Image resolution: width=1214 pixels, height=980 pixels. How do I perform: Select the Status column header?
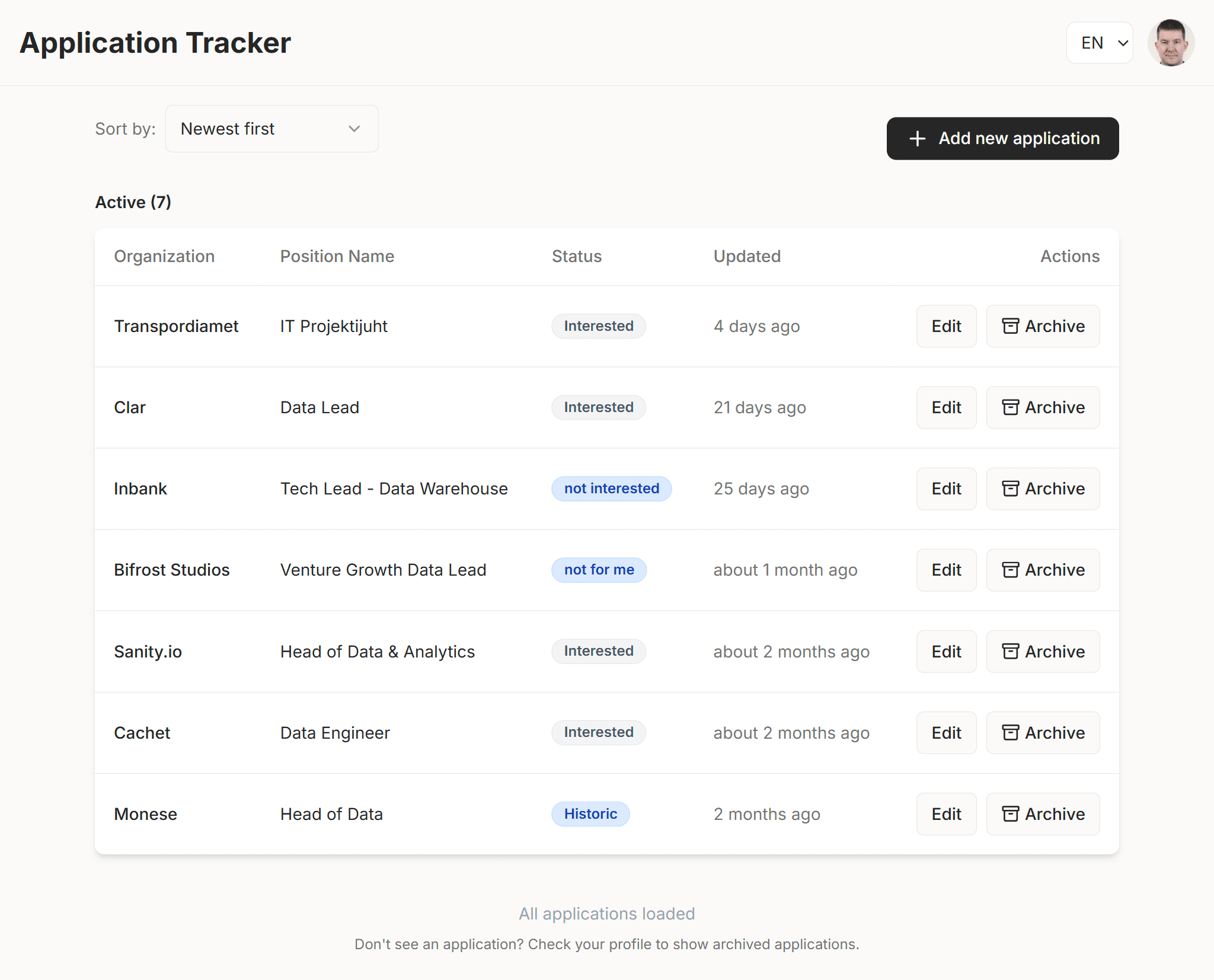point(576,257)
